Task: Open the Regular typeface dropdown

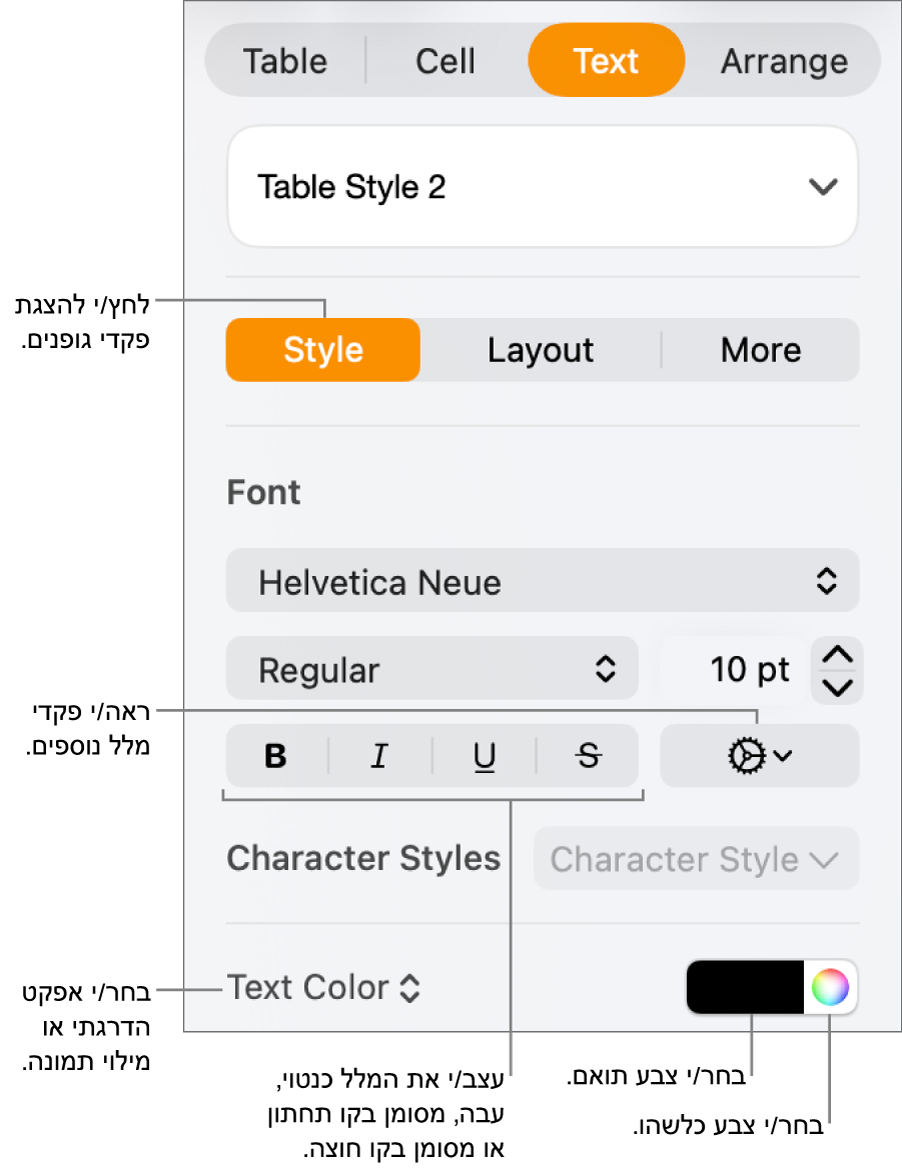Action: [432, 669]
